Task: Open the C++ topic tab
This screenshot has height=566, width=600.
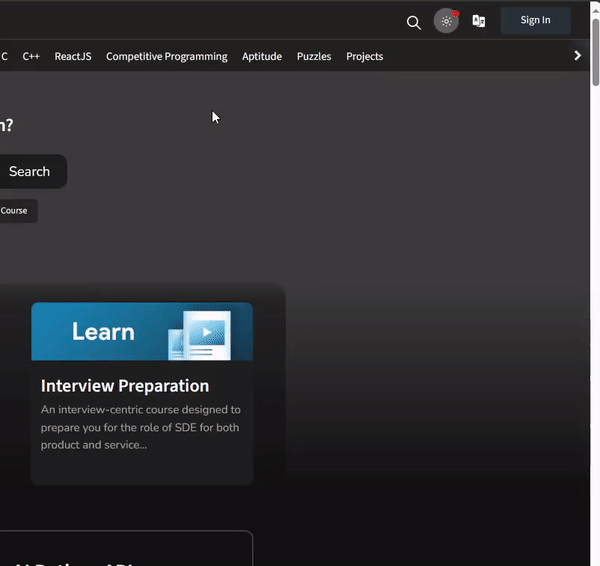Action: [31, 56]
